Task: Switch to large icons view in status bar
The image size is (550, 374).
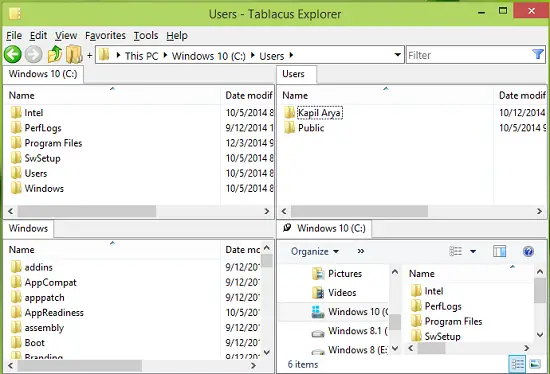Action: click(x=535, y=364)
